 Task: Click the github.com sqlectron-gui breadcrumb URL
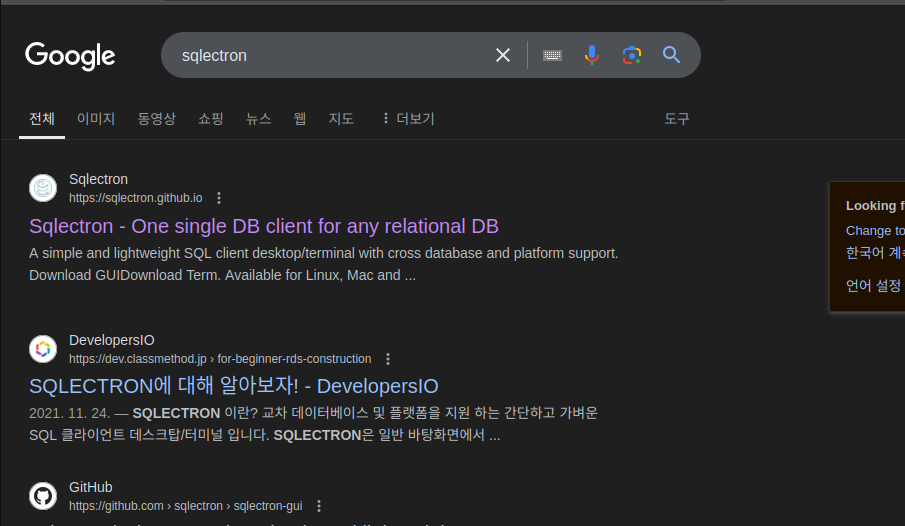[x=186, y=506]
